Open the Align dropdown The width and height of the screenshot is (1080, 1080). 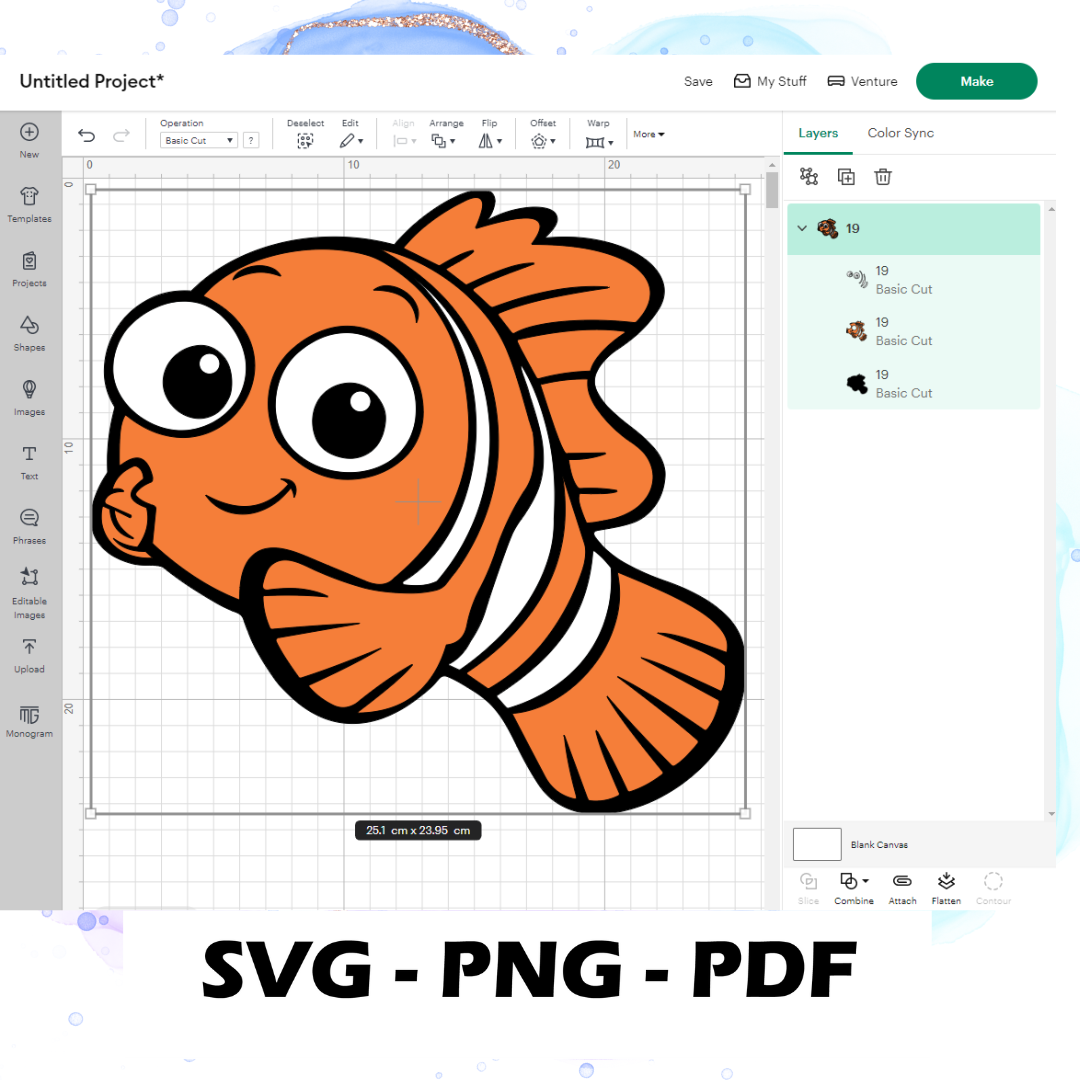[404, 141]
